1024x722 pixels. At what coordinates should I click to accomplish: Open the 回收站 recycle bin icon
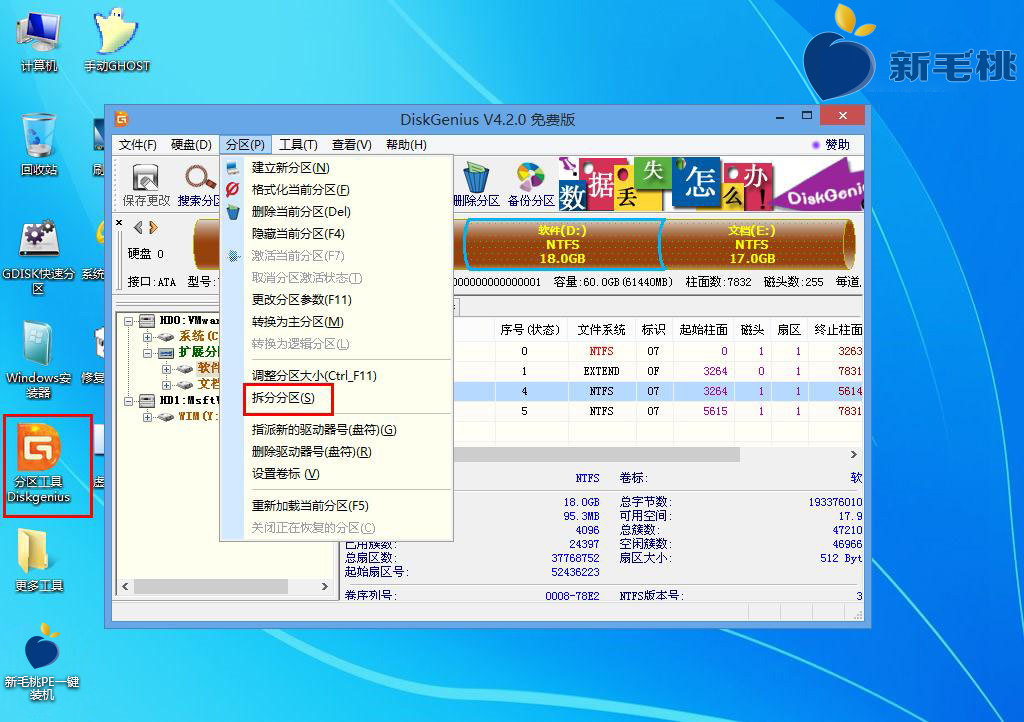pyautogui.click(x=39, y=144)
